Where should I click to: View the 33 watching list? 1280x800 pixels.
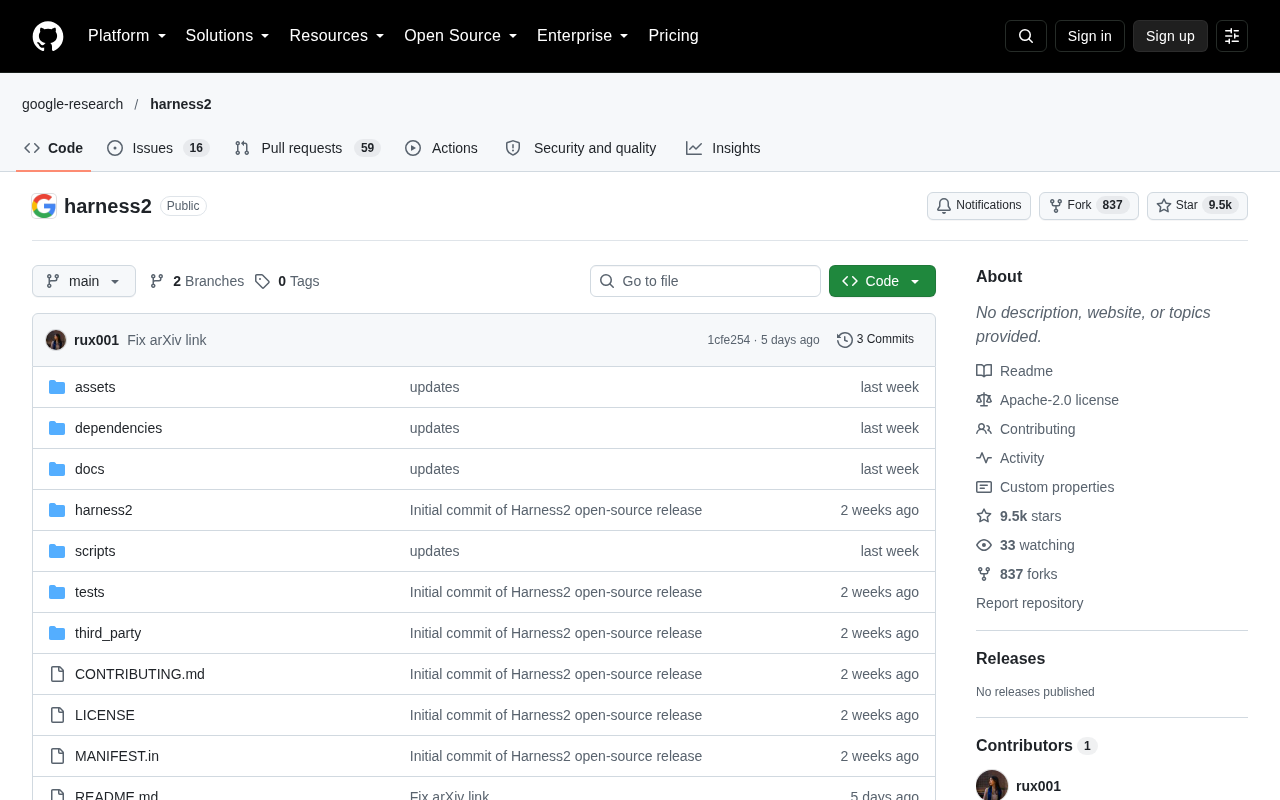pos(1026,545)
